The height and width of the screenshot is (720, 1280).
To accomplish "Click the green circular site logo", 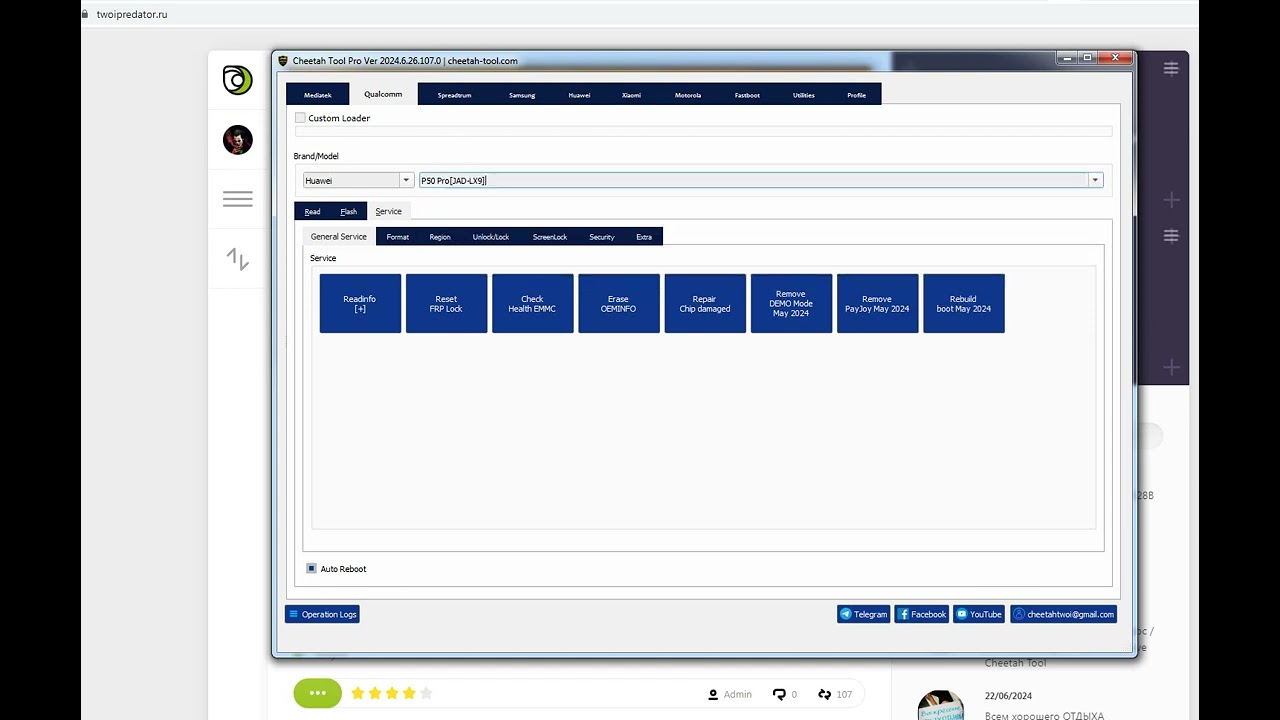I will coord(237,80).
